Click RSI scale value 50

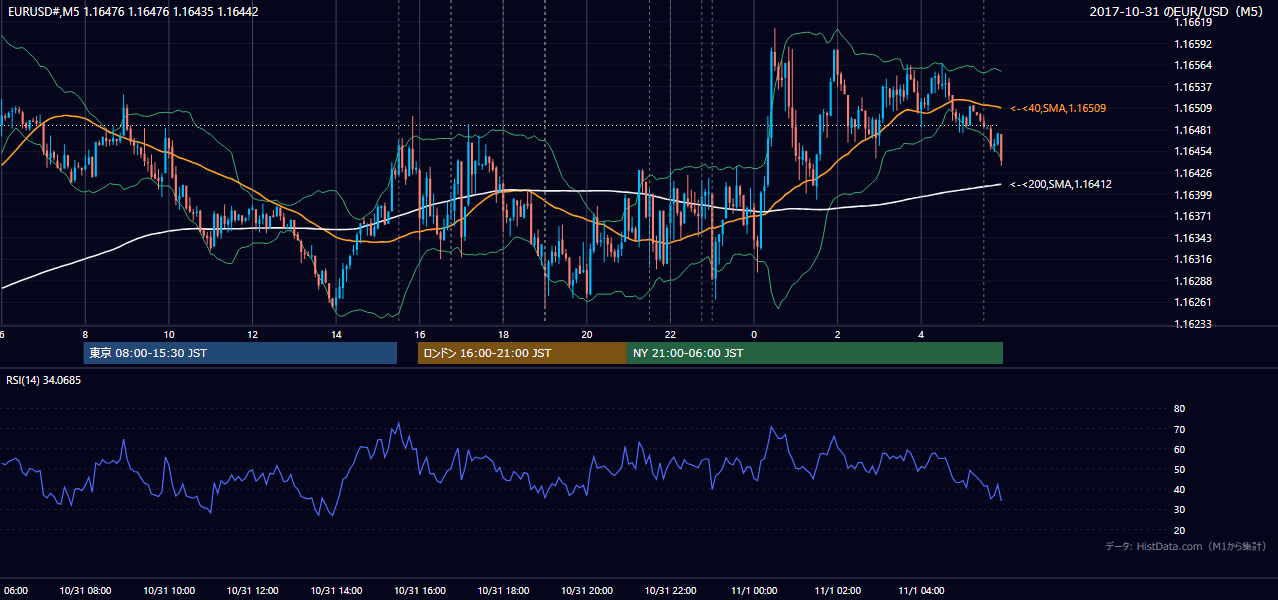(x=1179, y=470)
